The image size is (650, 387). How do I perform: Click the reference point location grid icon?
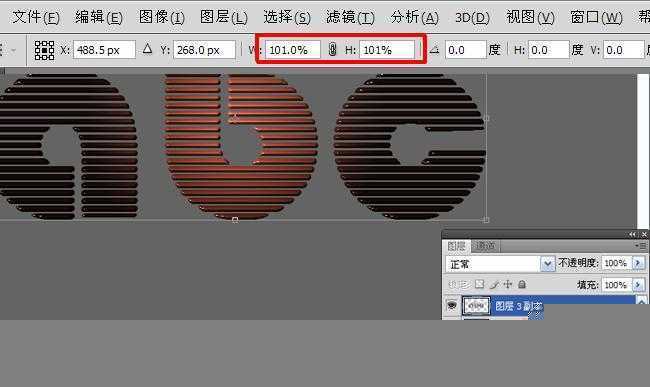(44, 50)
